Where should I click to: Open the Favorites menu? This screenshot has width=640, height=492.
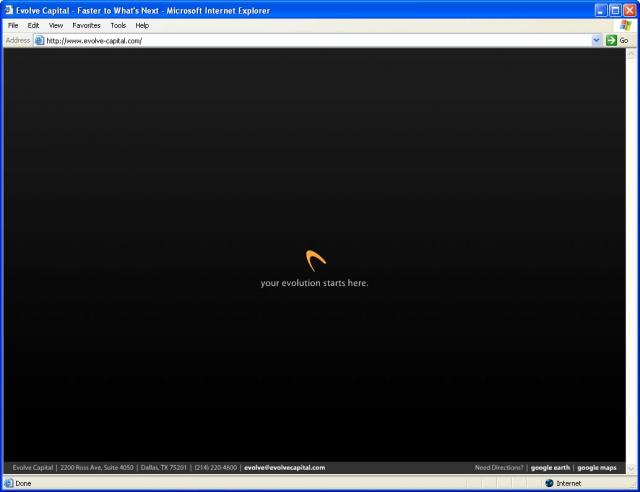[x=86, y=25]
